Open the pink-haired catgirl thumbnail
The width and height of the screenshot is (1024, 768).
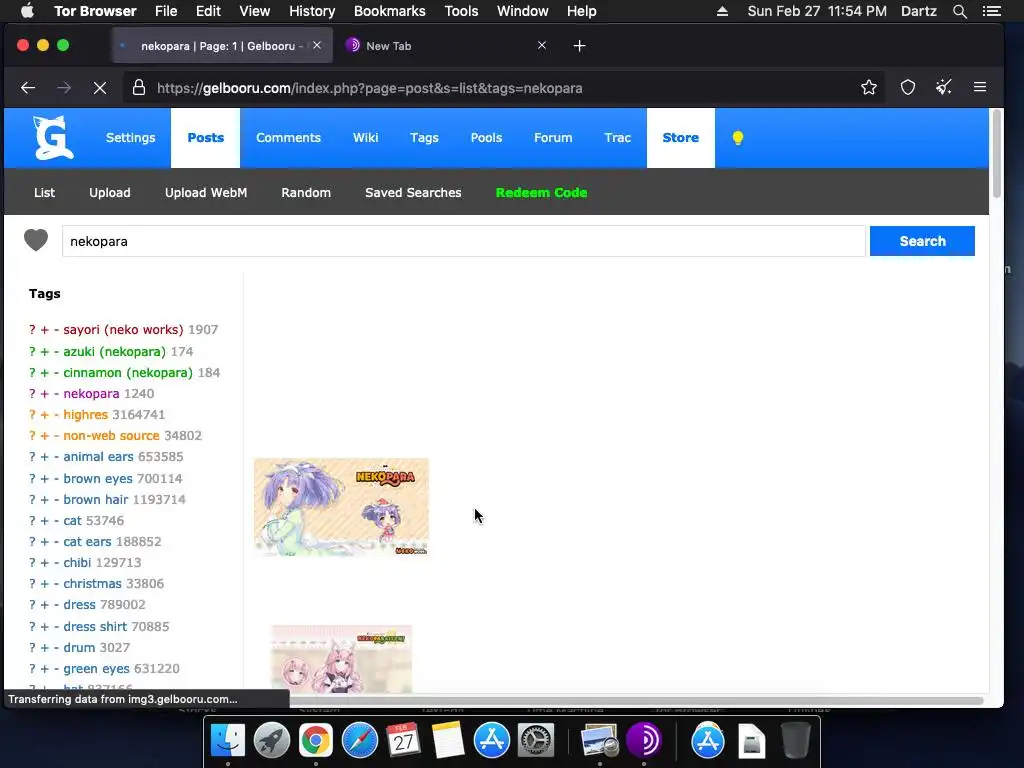341,658
